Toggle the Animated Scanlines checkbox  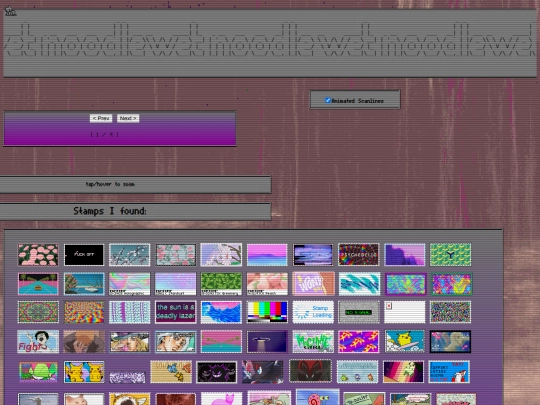(x=328, y=100)
